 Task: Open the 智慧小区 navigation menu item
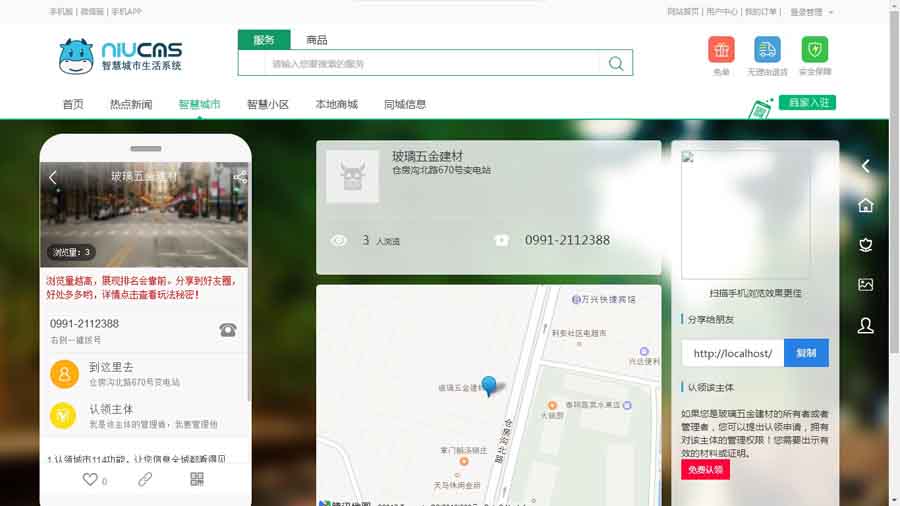[267, 104]
